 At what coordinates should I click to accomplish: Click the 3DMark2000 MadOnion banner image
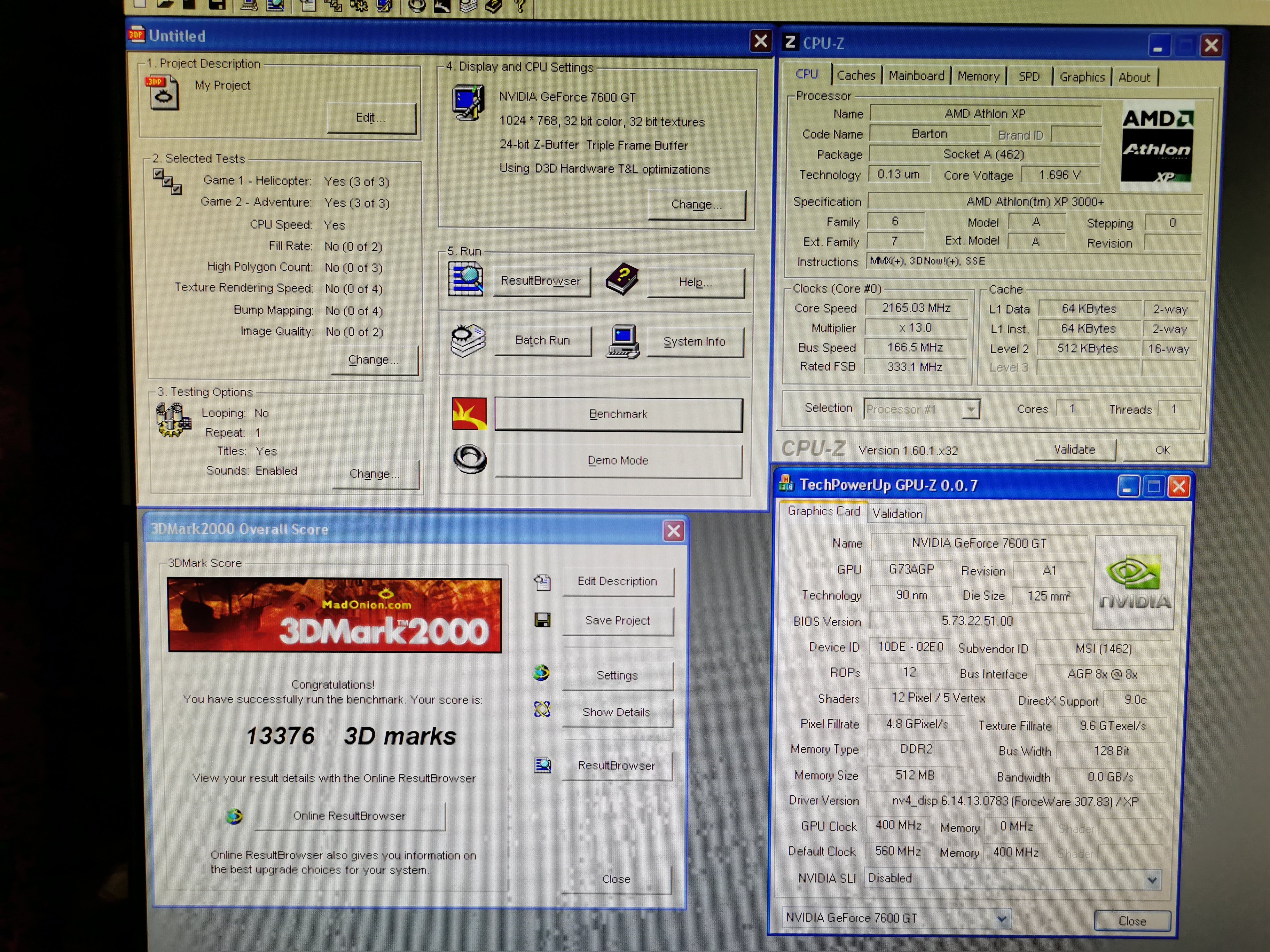(x=335, y=615)
